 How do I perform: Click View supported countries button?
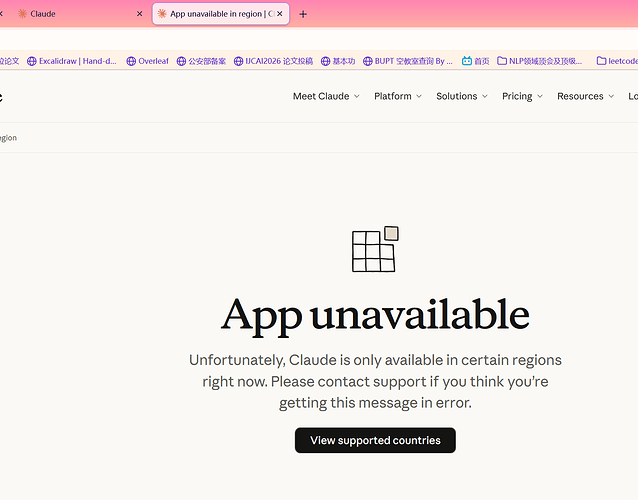tap(375, 440)
